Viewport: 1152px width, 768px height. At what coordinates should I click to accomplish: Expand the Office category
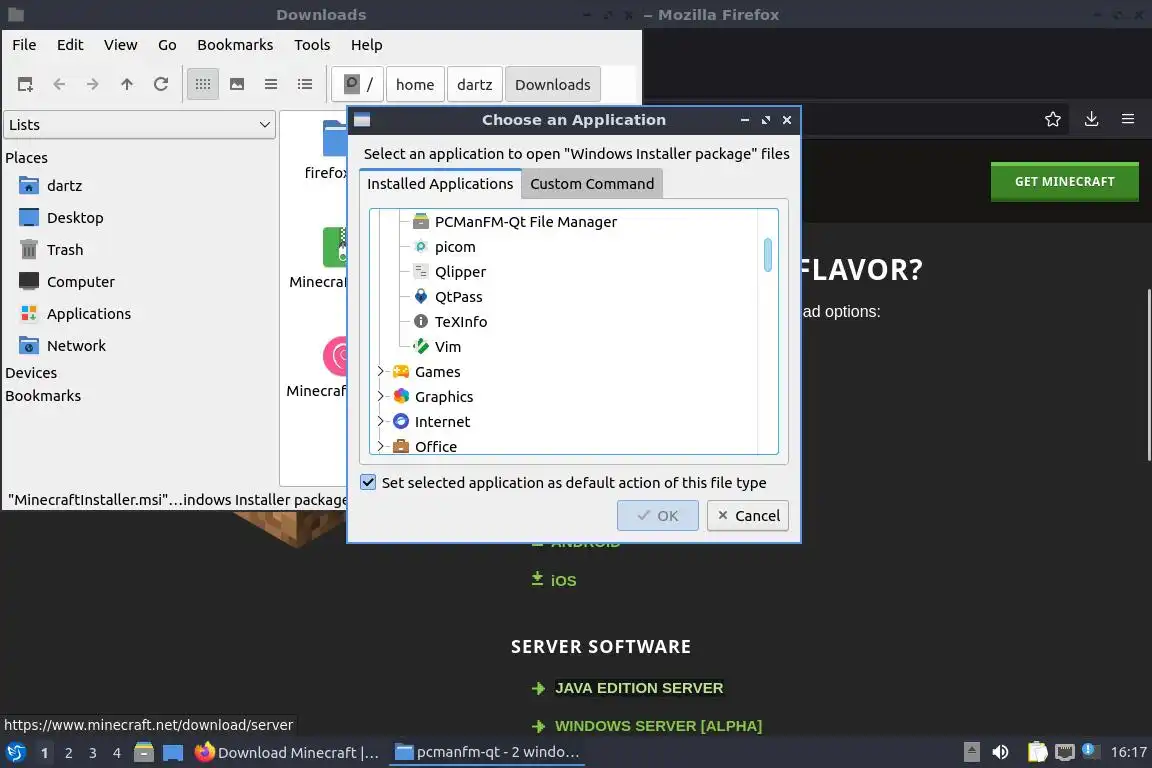(x=381, y=446)
